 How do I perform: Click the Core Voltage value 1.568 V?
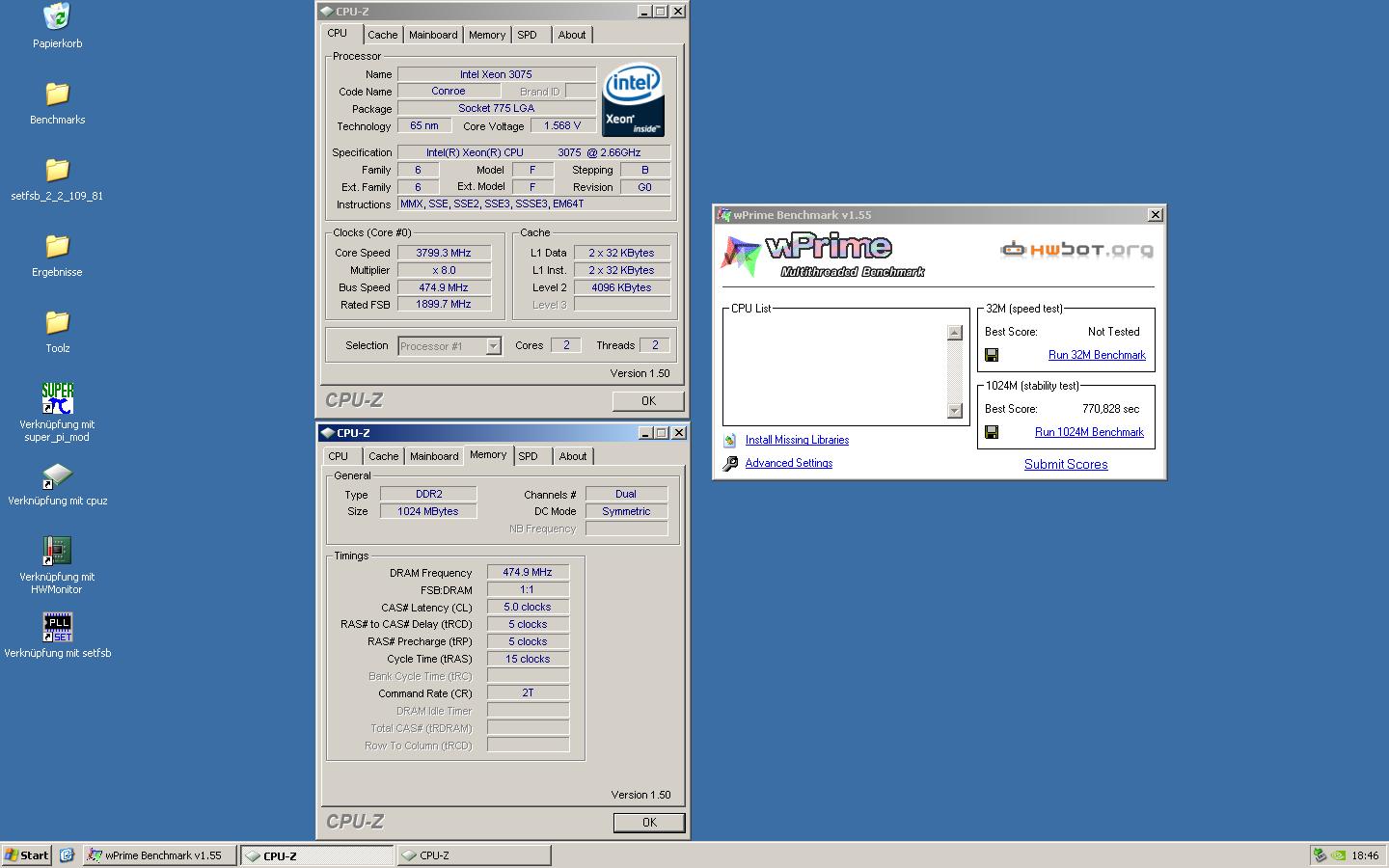pyautogui.click(x=562, y=125)
